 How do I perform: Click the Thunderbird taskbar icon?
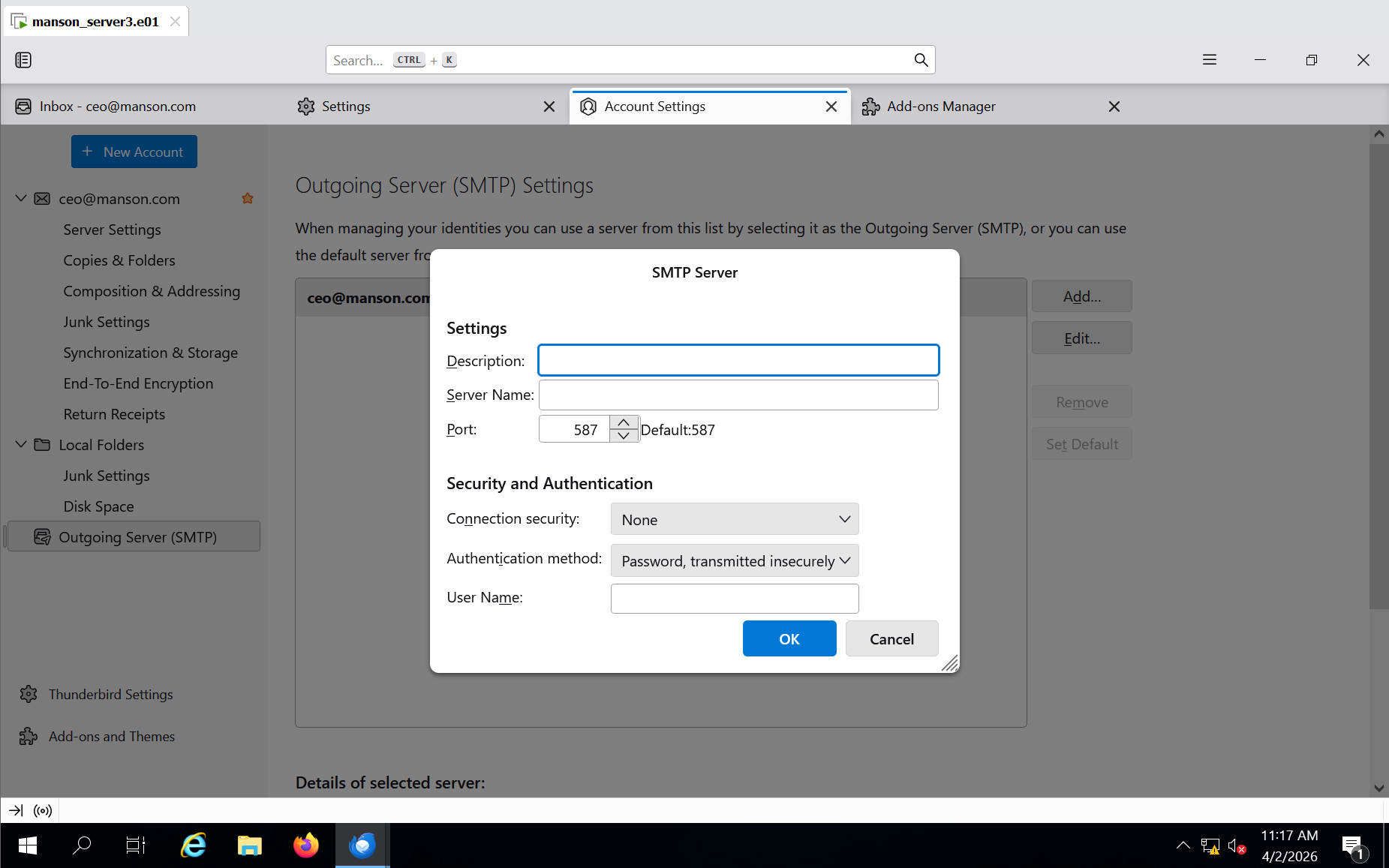coord(362,845)
